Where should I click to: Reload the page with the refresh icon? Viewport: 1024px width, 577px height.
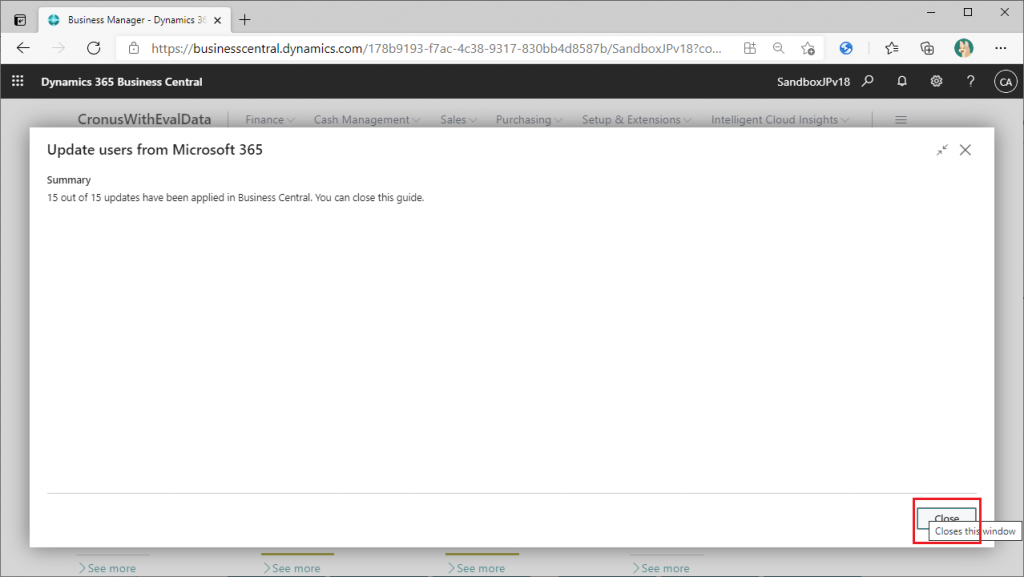(x=93, y=48)
